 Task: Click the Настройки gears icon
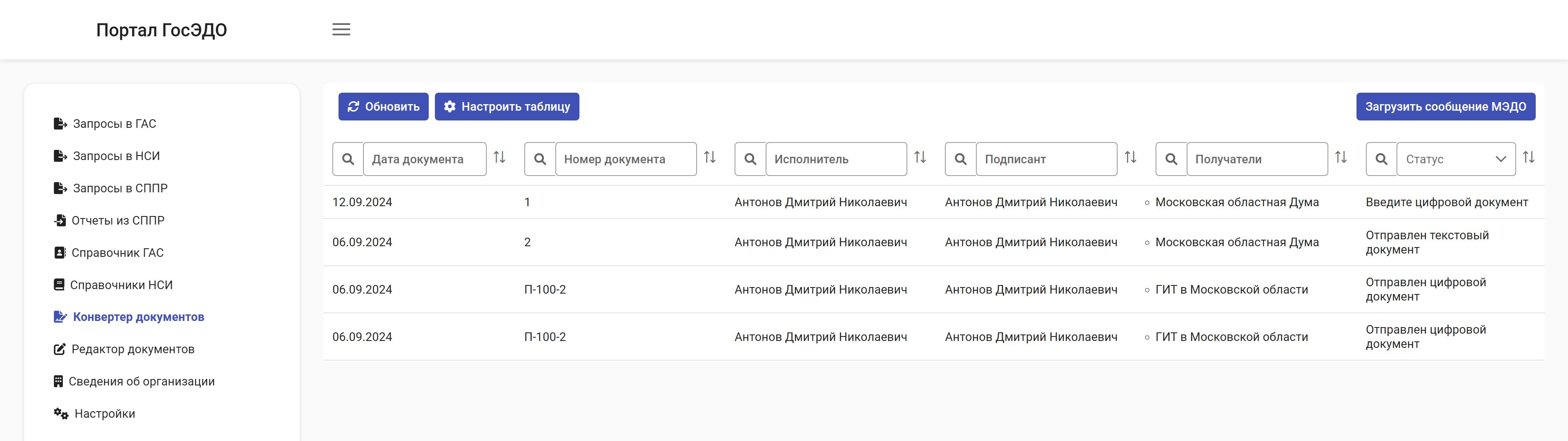(61, 414)
